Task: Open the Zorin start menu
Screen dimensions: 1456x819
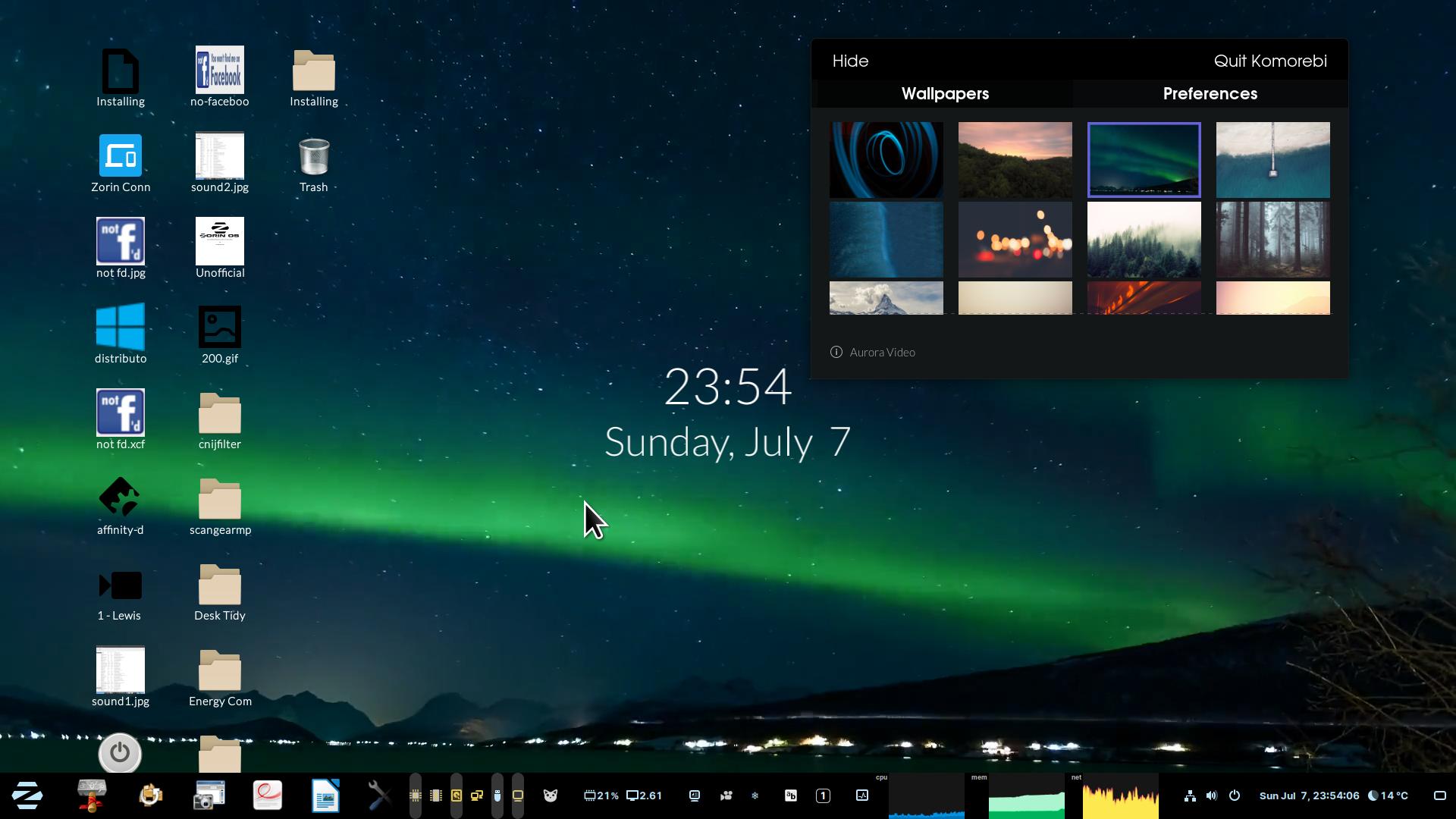Action: (x=27, y=795)
